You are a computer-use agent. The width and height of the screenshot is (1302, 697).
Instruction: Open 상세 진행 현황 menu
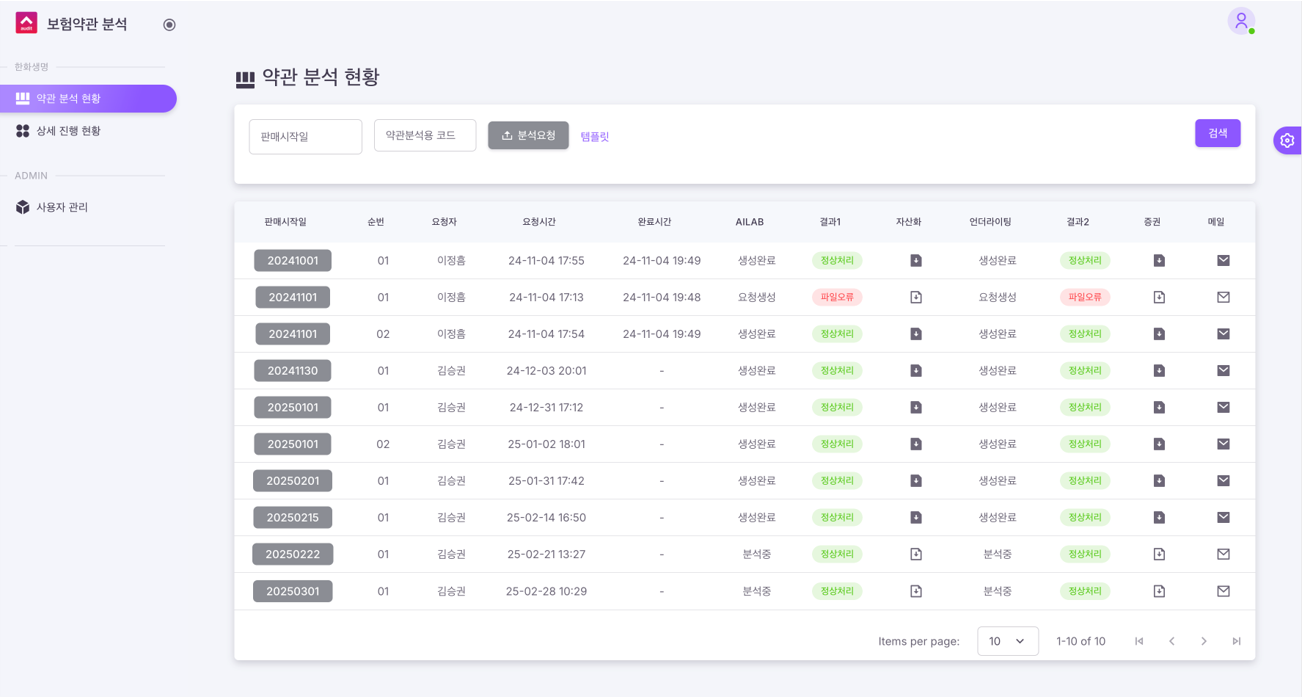[x=68, y=131]
